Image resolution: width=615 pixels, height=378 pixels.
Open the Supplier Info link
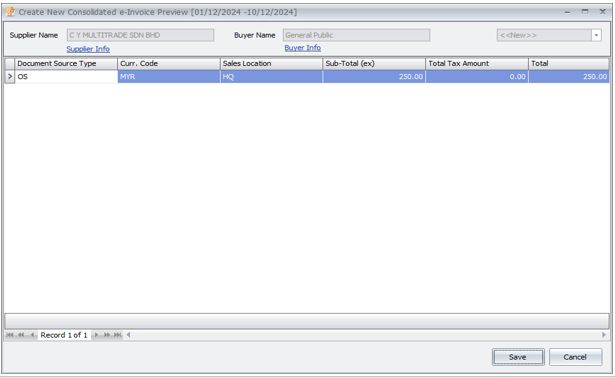(88, 49)
